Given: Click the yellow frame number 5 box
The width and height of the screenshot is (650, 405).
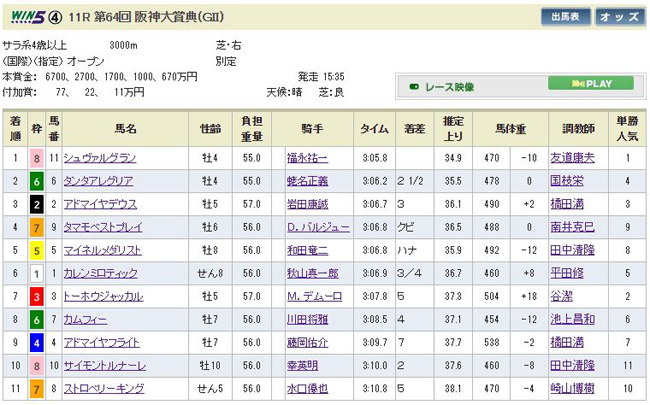Looking at the screenshot, I should click(x=37, y=250).
